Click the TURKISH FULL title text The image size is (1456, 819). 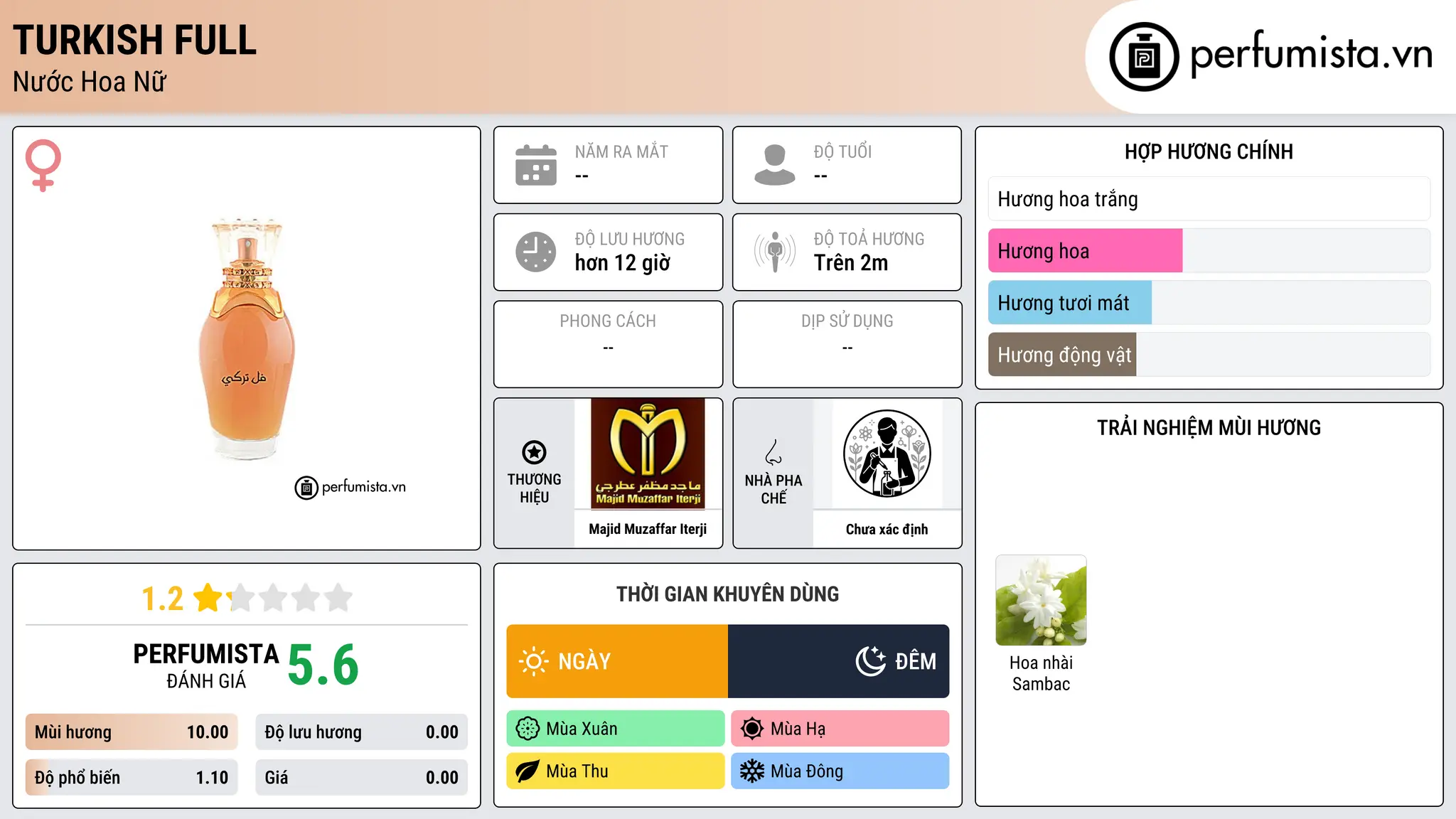click(135, 41)
